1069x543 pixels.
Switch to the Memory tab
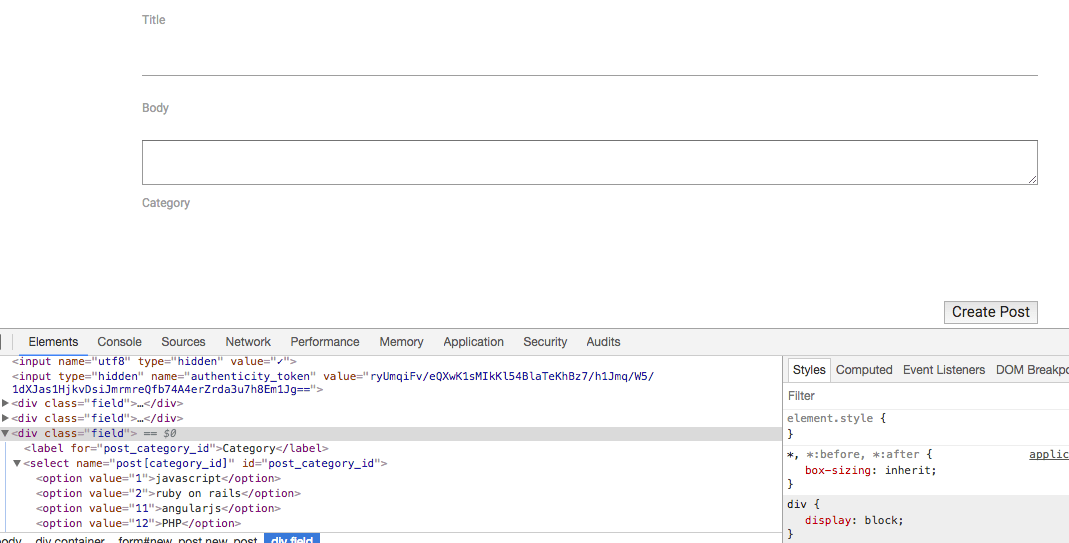pos(401,342)
